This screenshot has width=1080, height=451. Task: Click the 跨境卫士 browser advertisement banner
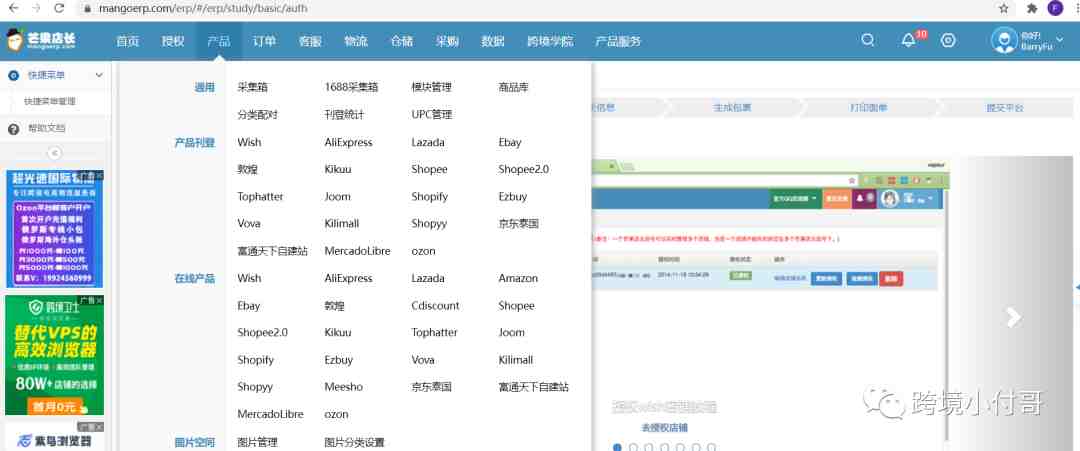click(x=55, y=355)
